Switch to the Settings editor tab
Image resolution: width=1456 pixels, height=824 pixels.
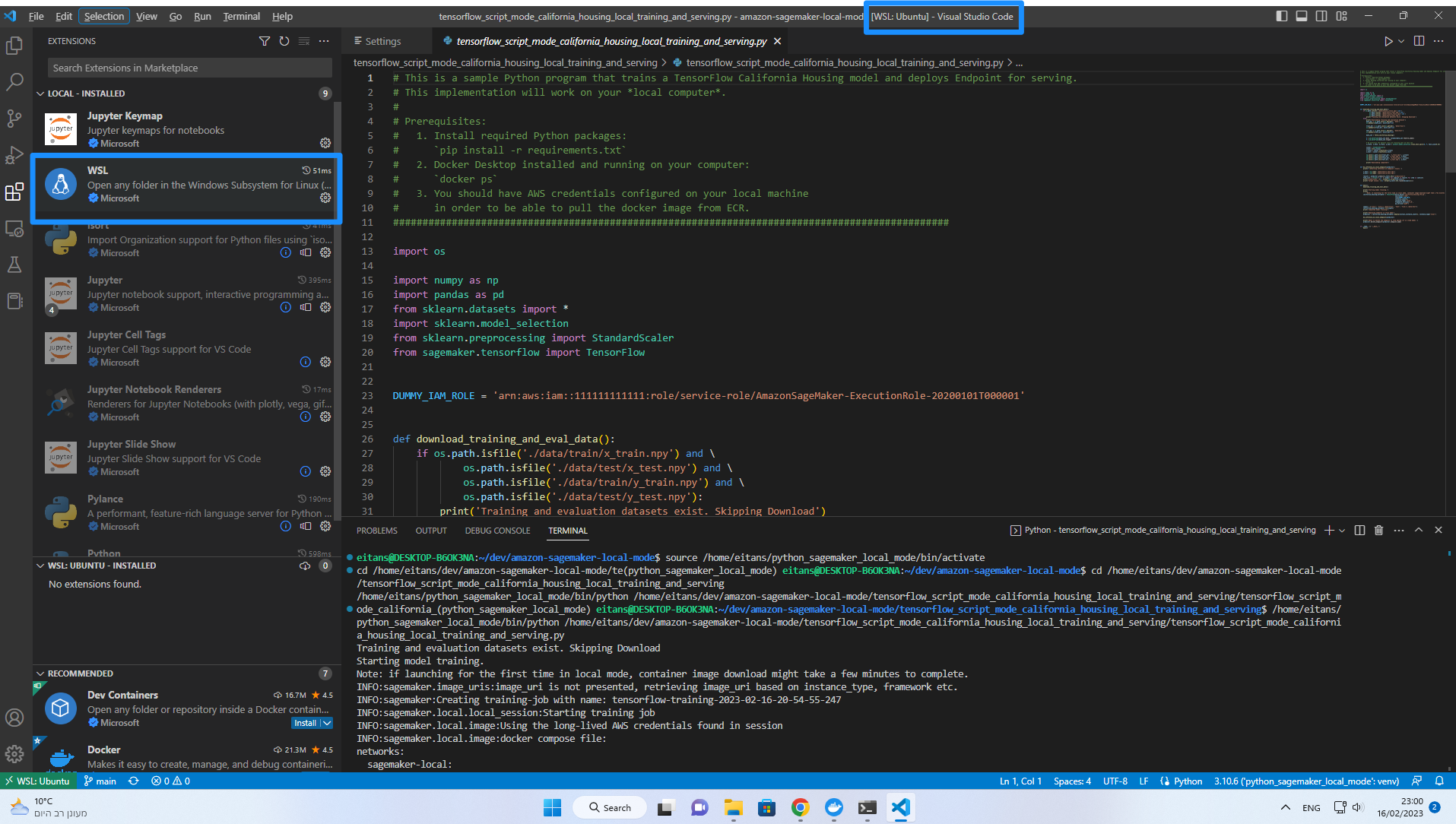click(x=382, y=41)
